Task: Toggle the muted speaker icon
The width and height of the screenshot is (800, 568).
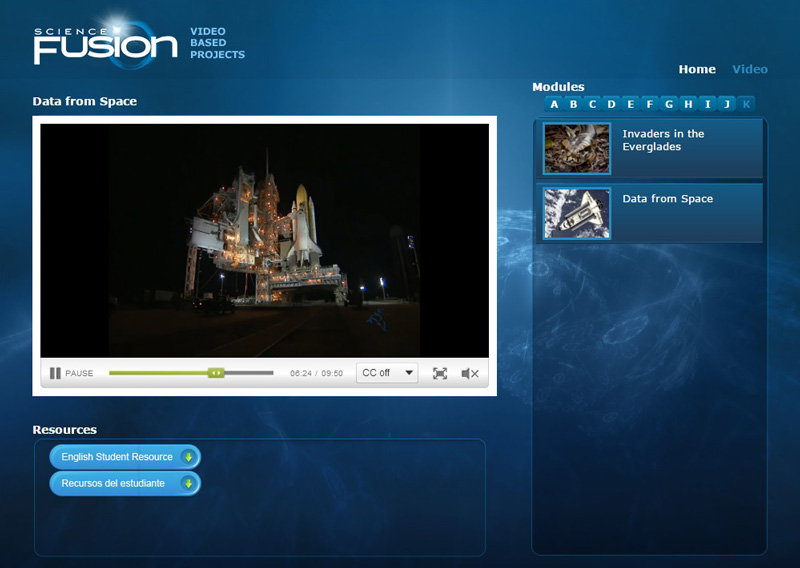Action: [x=470, y=373]
